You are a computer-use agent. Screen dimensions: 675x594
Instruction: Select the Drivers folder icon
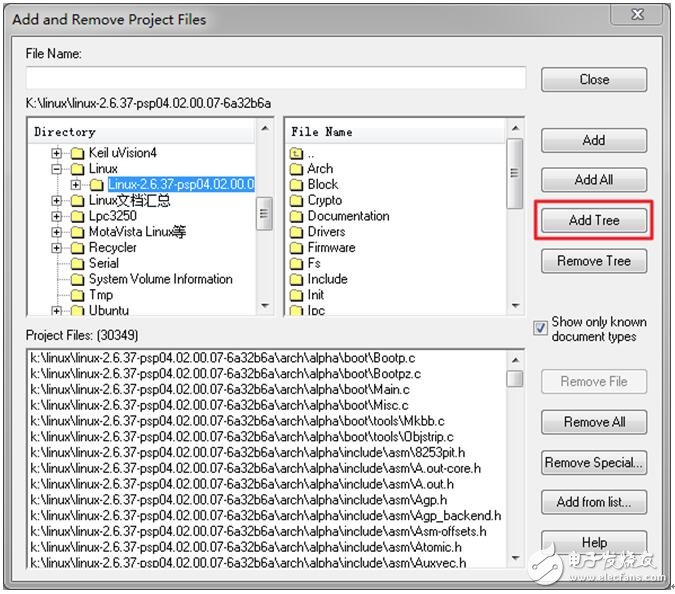coord(296,232)
